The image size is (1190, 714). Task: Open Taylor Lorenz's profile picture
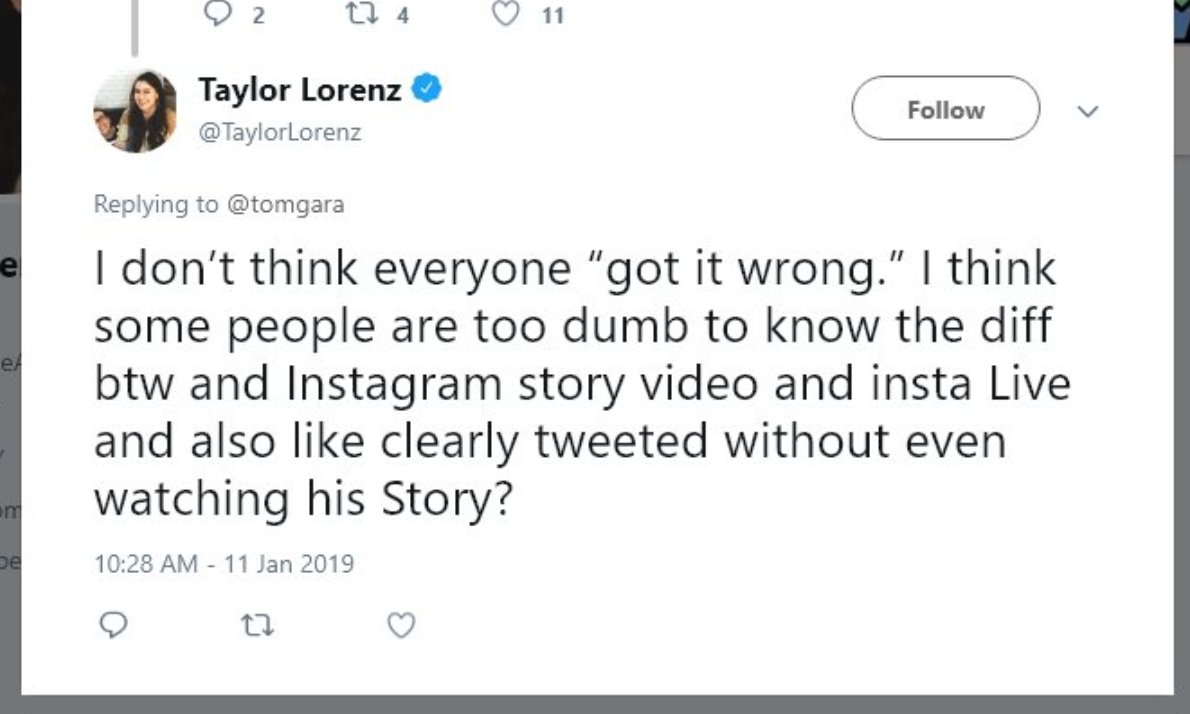pos(135,110)
